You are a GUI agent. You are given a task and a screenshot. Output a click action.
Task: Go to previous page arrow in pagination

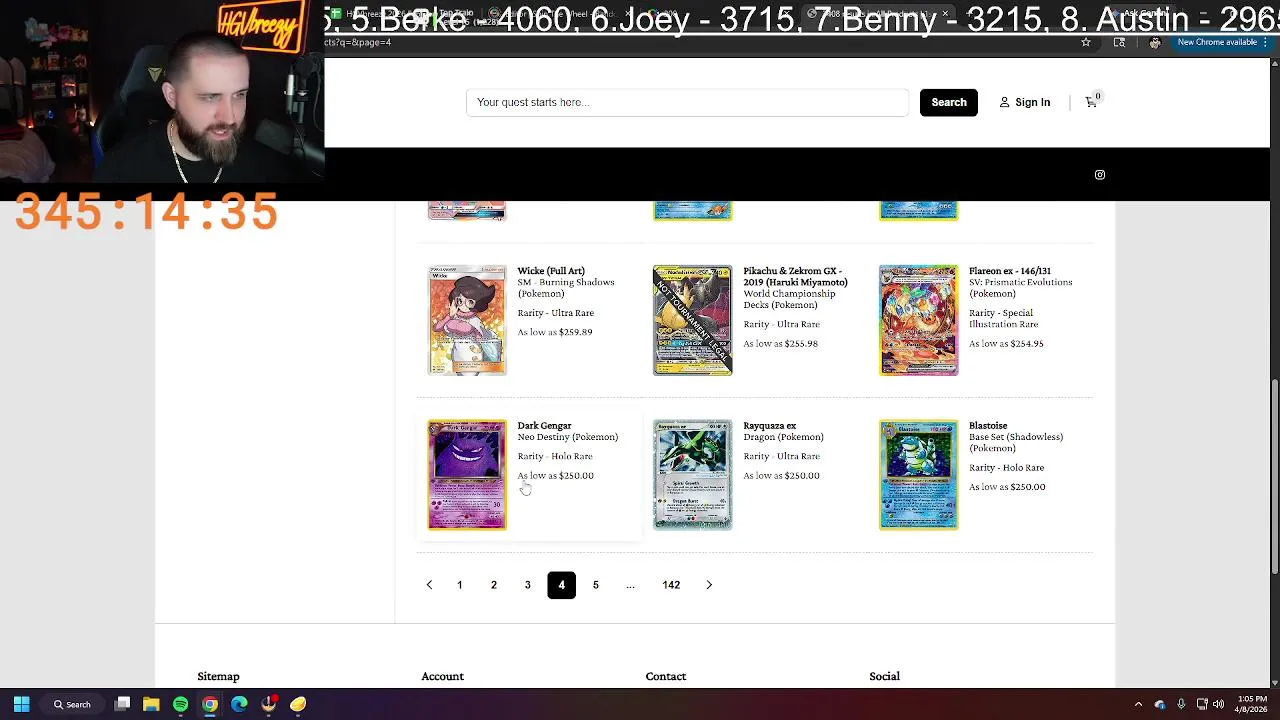[429, 585]
